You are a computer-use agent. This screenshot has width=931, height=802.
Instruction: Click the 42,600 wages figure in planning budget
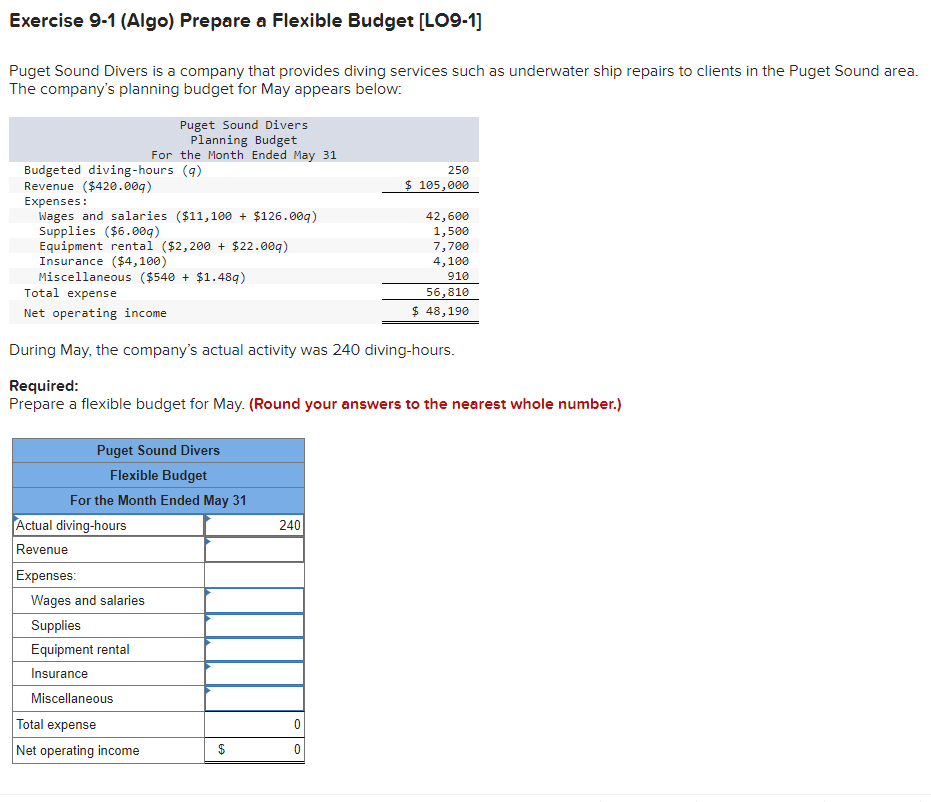[x=447, y=216]
